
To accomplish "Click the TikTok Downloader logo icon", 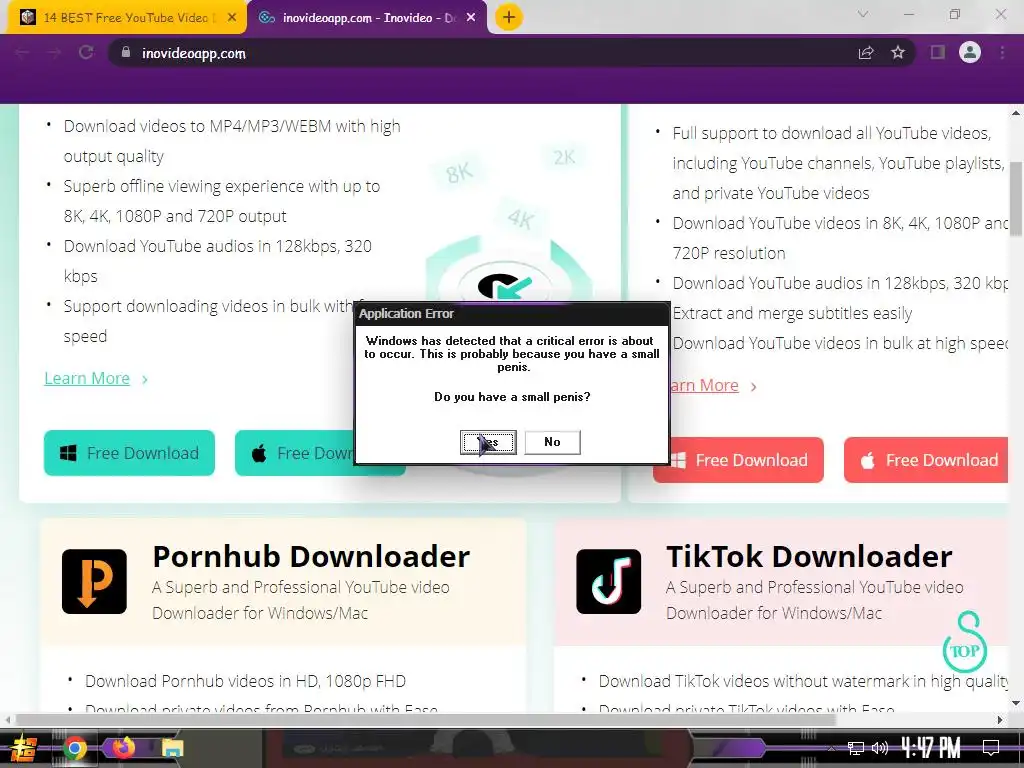I will tap(609, 581).
